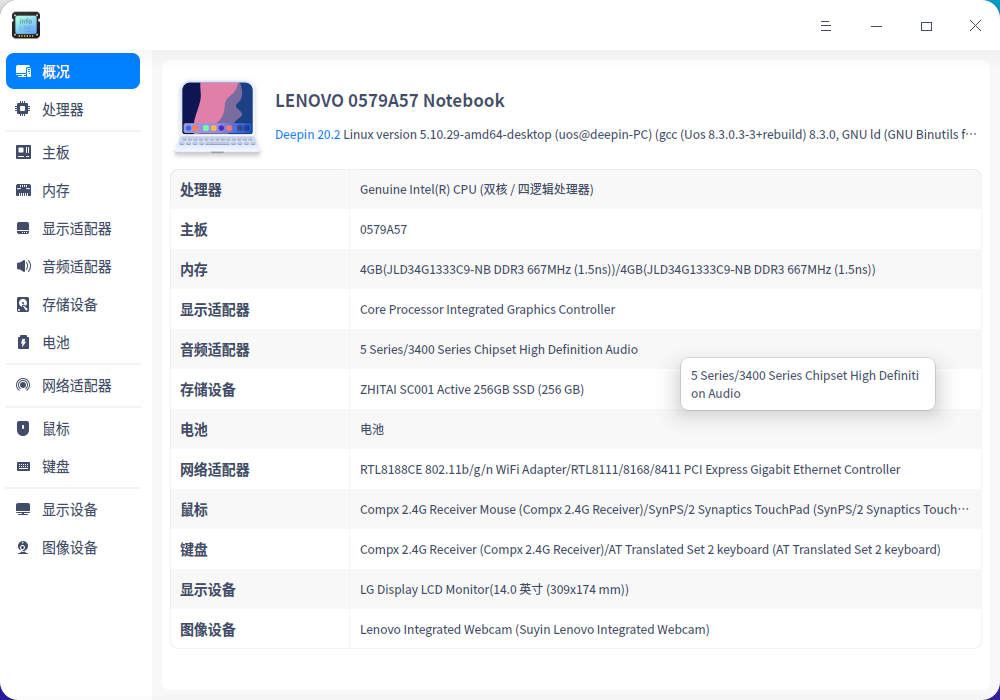This screenshot has width=1000, height=700.
Task: Click the 存储设备 disk icon
Action: click(23, 304)
